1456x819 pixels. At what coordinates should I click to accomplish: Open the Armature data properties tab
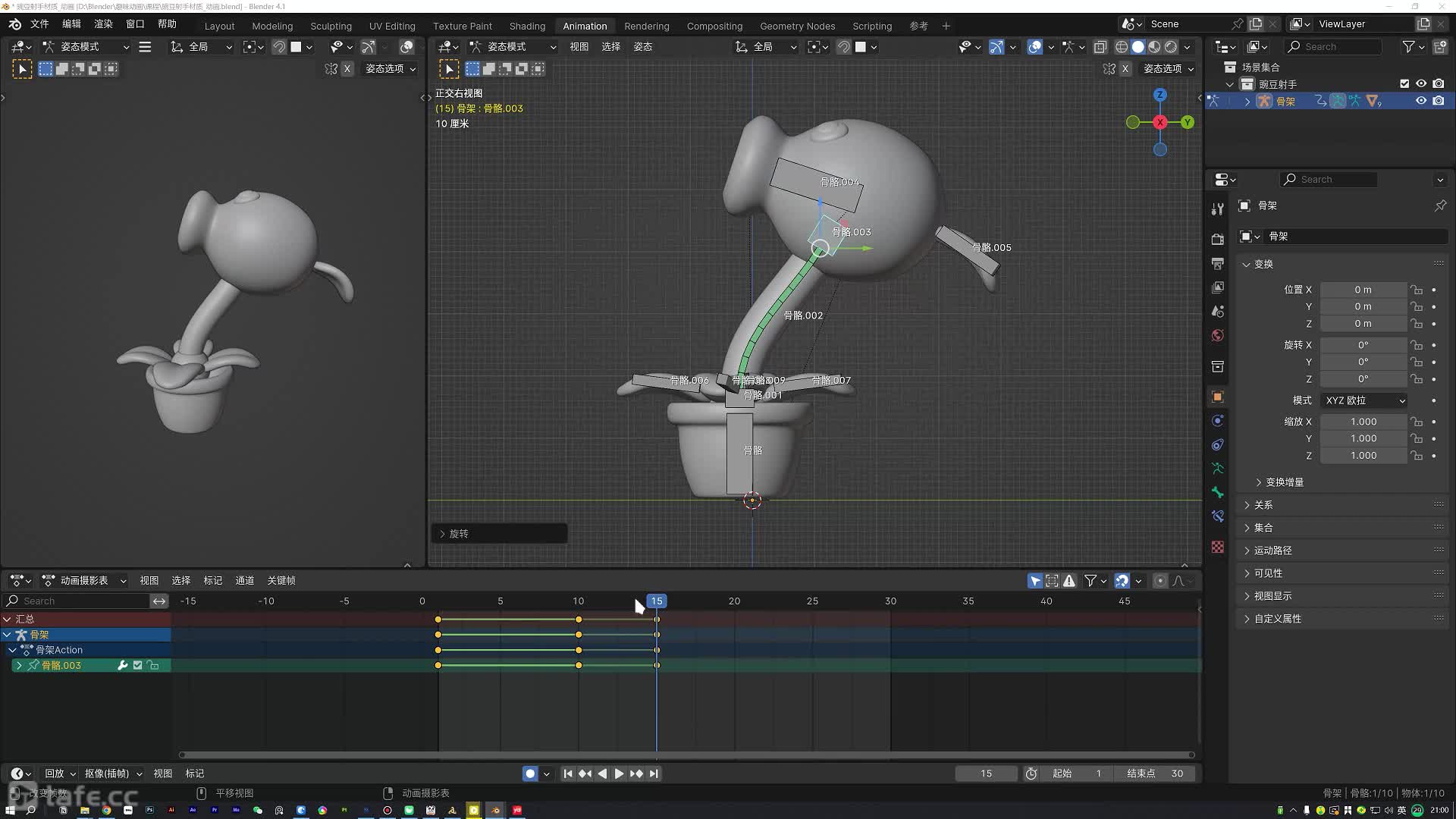click(x=1217, y=469)
